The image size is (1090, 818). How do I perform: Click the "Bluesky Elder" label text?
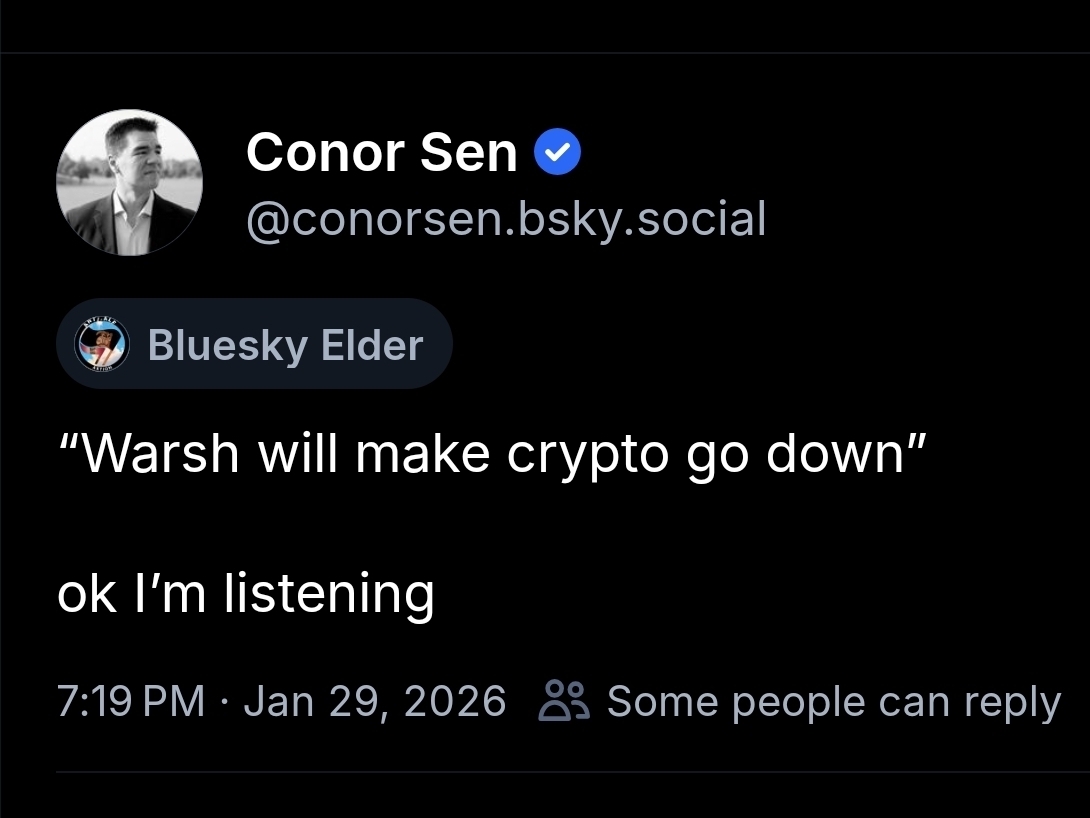285,346
